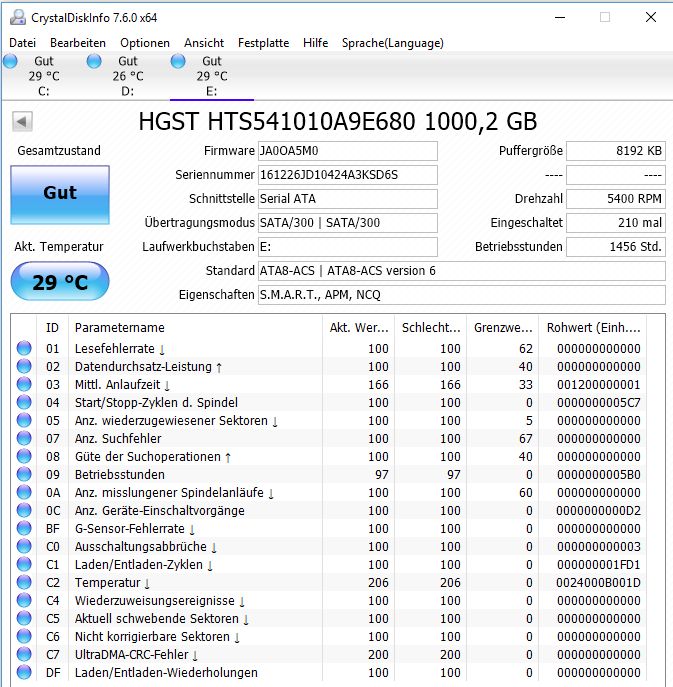Click status orb of ID C2 Temperatur row
This screenshot has height=687, width=673.
24,582
